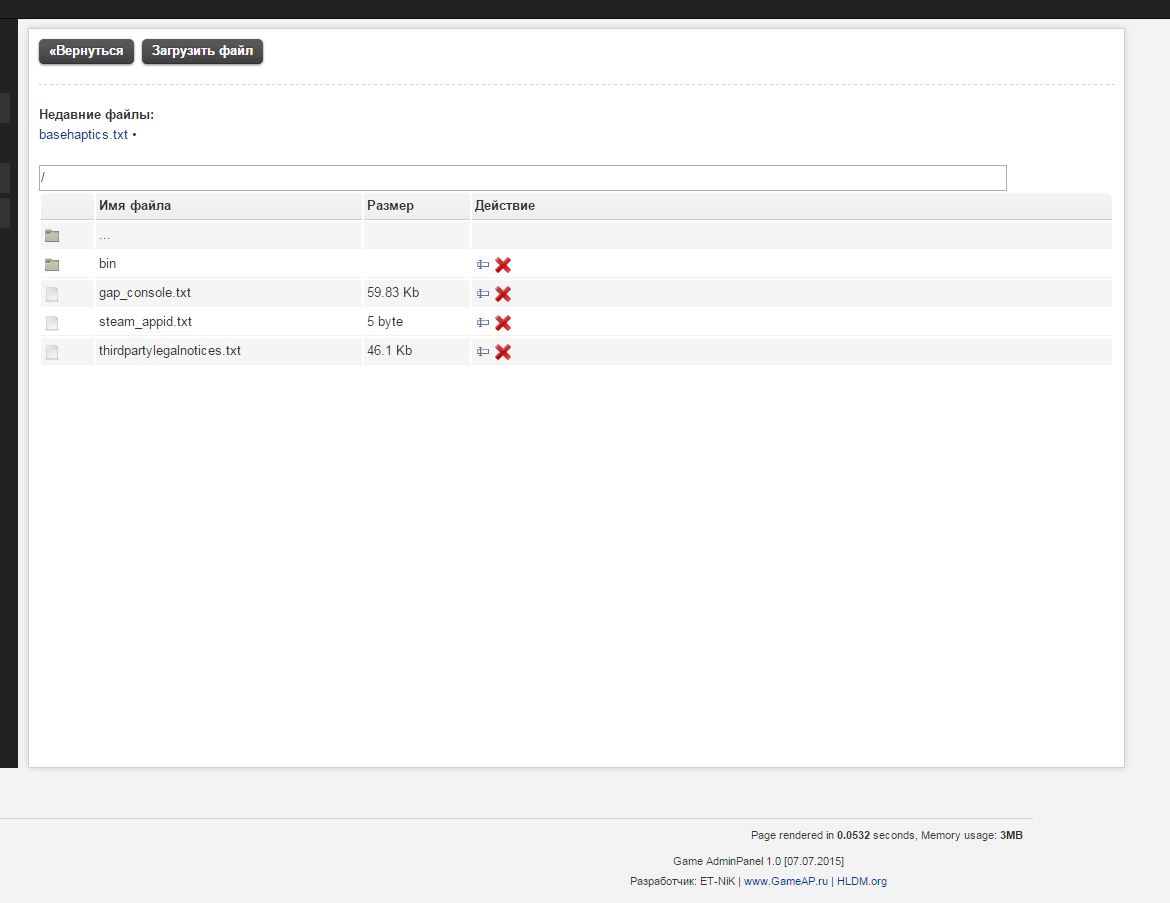This screenshot has width=1170, height=903.
Task: Go up via the '...' parent entry
Action: pos(104,236)
